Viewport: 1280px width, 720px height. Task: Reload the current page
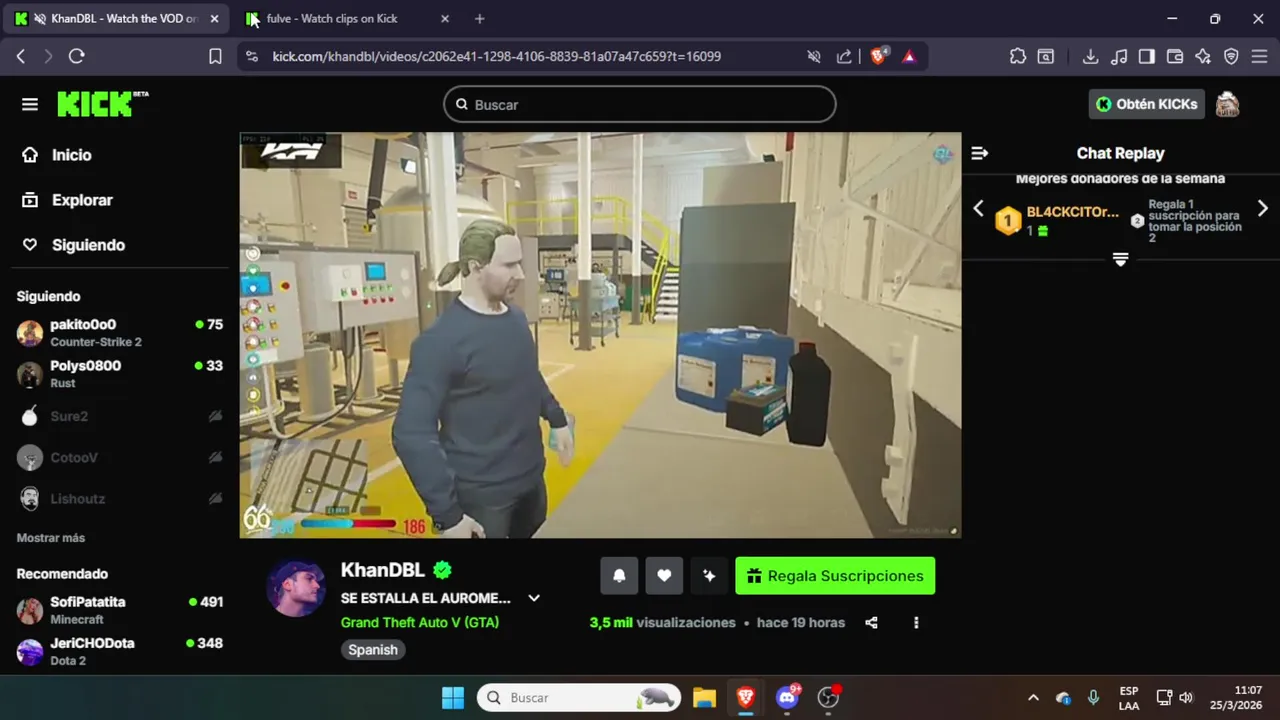coord(76,56)
